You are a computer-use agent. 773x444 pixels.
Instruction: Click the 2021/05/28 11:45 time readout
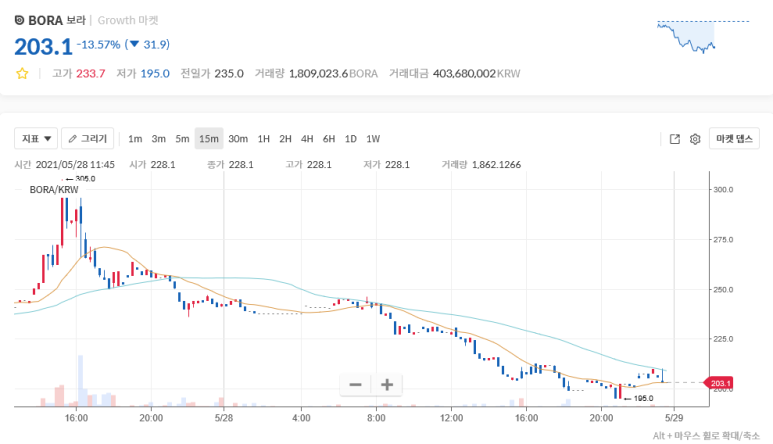75,165
